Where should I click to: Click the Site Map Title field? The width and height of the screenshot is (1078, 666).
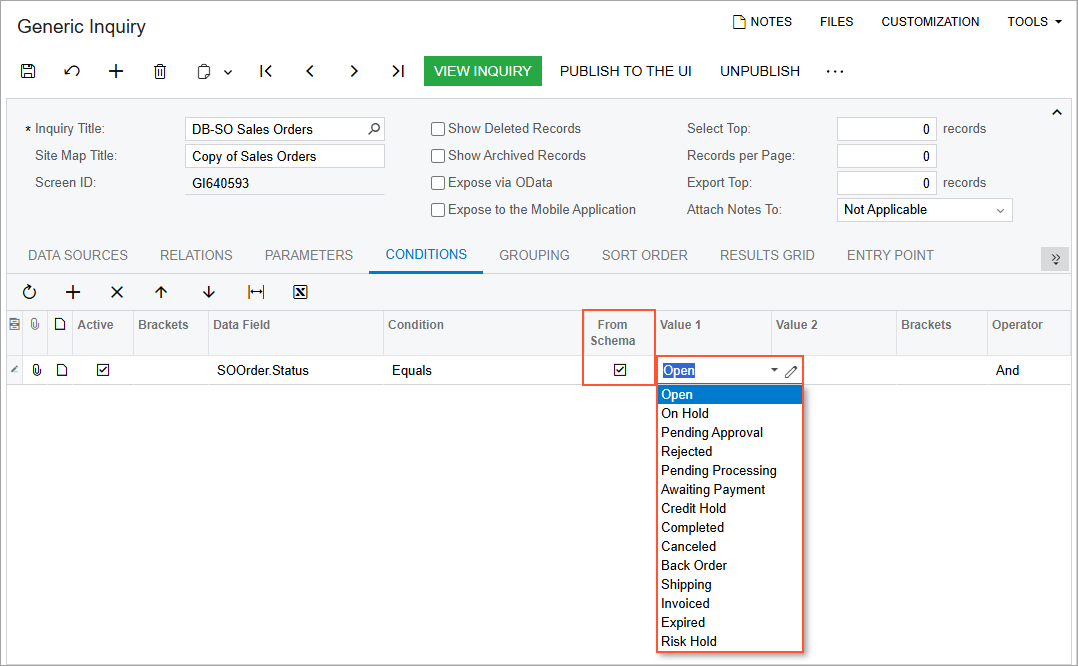(x=285, y=156)
